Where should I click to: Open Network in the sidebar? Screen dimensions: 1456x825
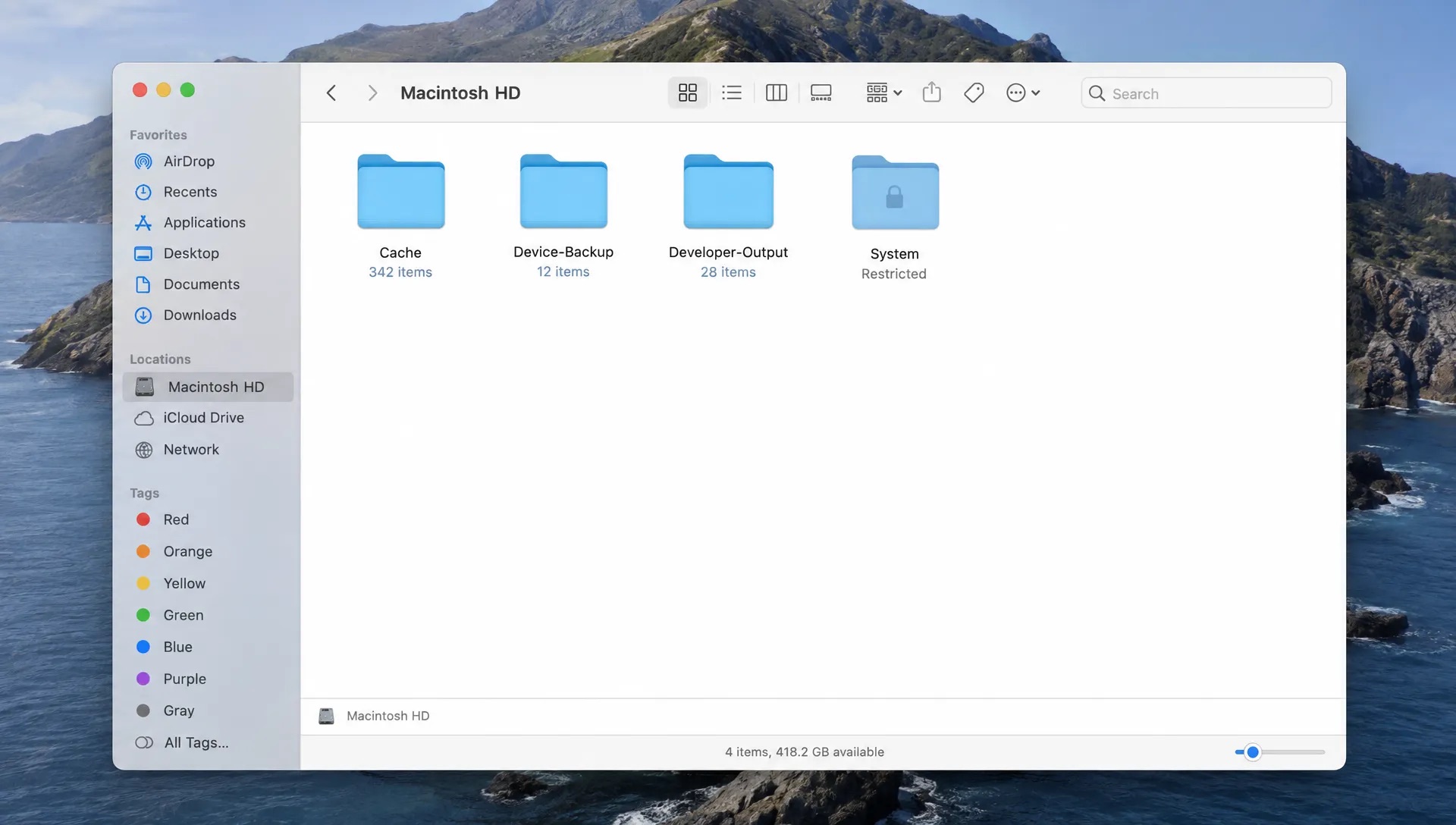click(207, 450)
